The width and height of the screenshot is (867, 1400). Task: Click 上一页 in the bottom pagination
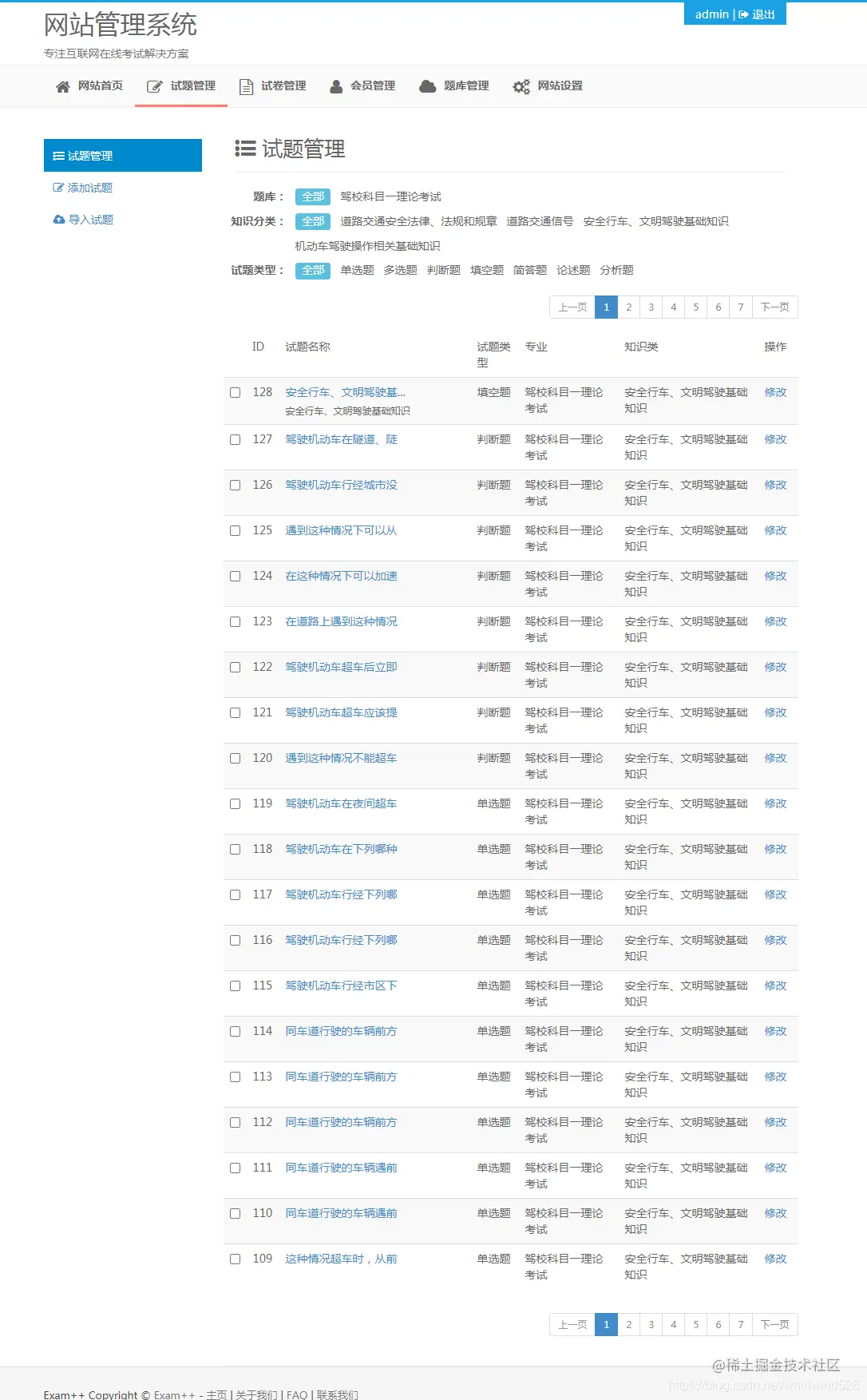(x=572, y=1324)
